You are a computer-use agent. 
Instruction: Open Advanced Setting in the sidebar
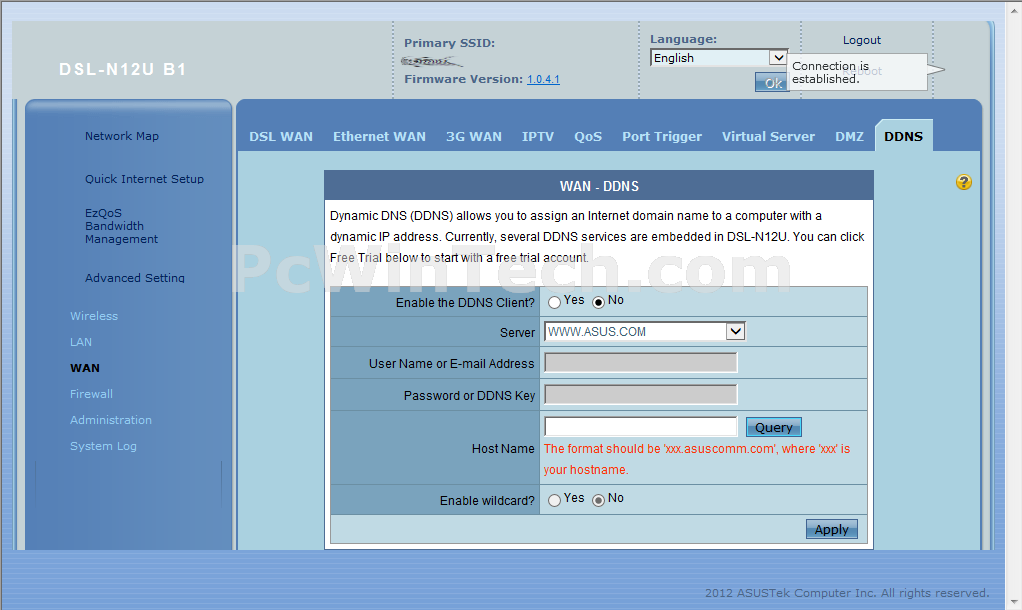coord(135,278)
